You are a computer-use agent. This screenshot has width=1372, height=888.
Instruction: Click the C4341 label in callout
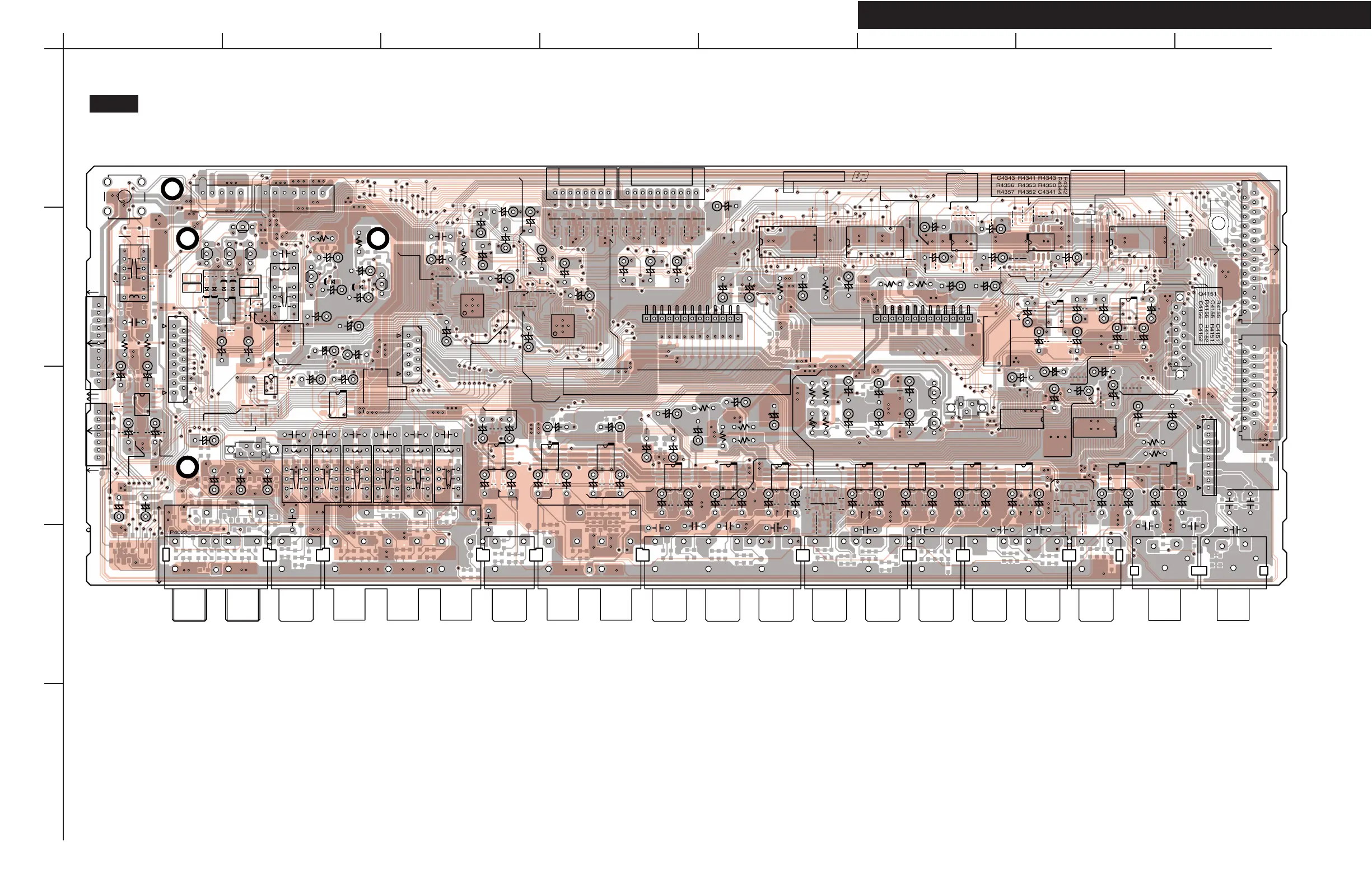pyautogui.click(x=1047, y=192)
